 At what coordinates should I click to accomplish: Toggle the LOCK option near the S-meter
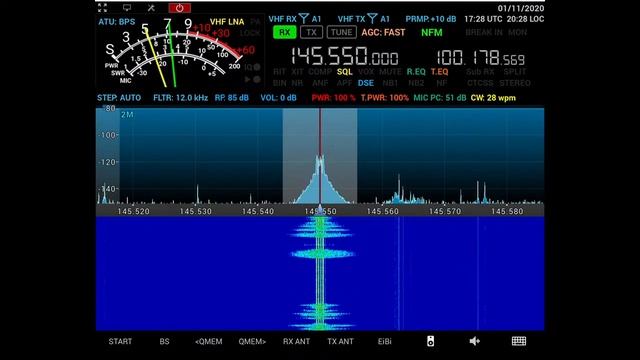[250, 33]
